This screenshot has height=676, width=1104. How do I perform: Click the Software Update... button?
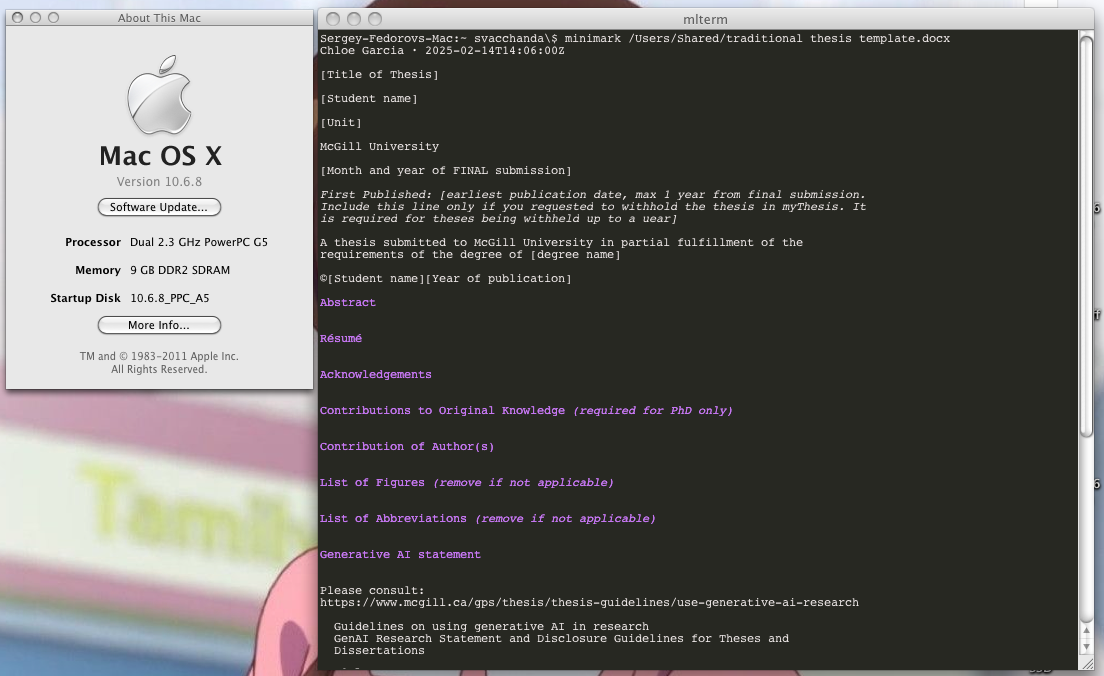coord(159,207)
